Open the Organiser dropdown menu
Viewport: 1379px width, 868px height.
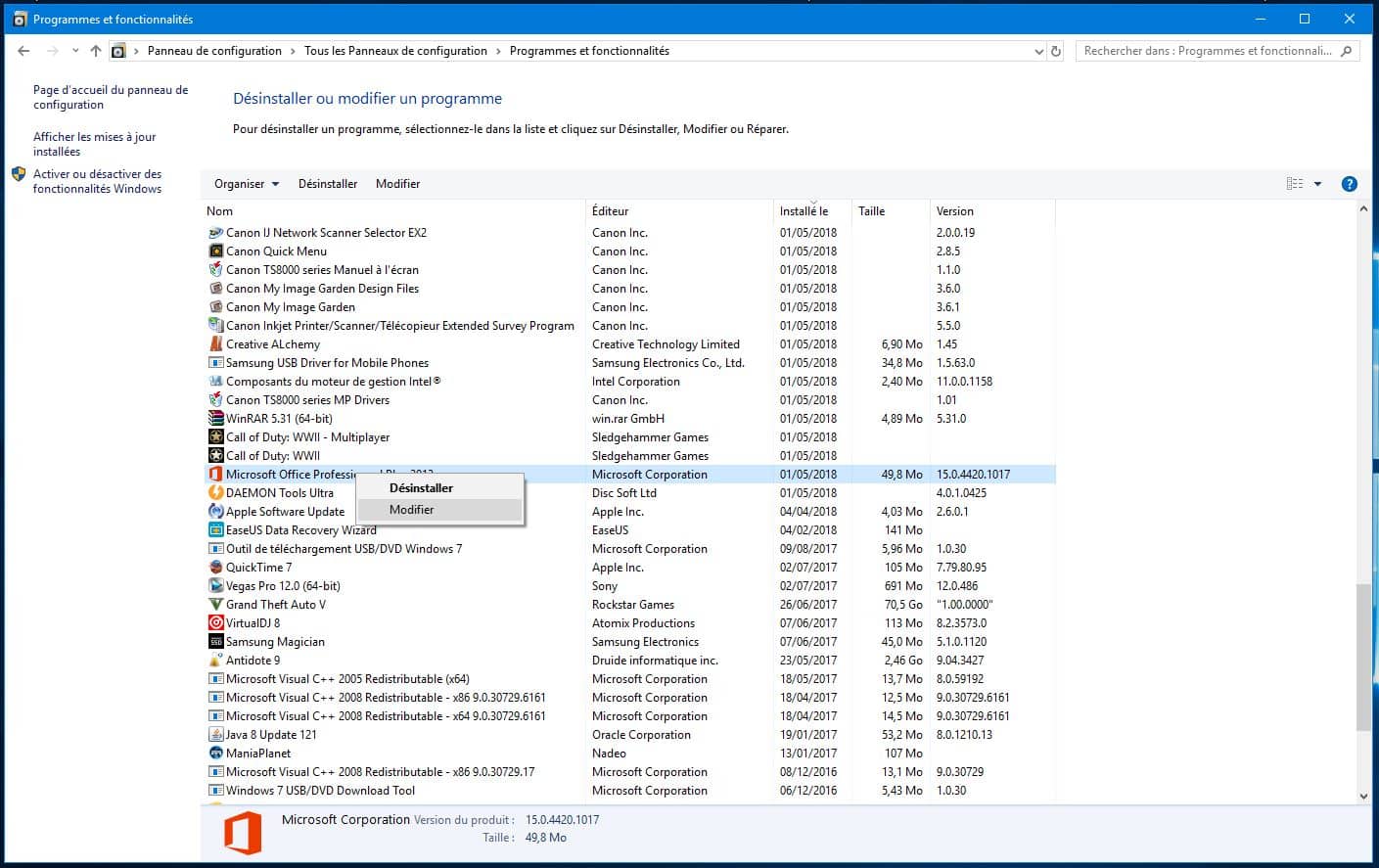[245, 183]
